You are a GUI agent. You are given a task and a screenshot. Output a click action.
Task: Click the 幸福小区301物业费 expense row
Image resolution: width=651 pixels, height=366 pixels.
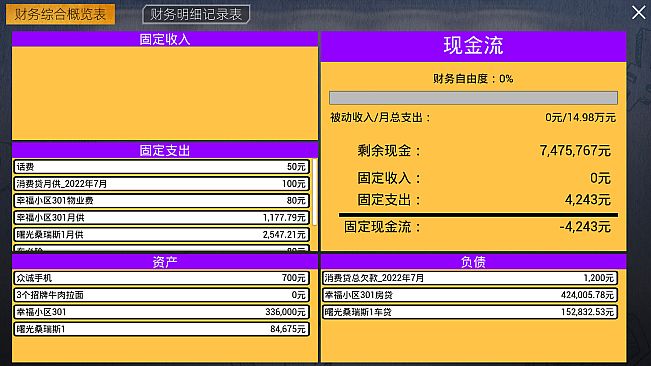161,201
